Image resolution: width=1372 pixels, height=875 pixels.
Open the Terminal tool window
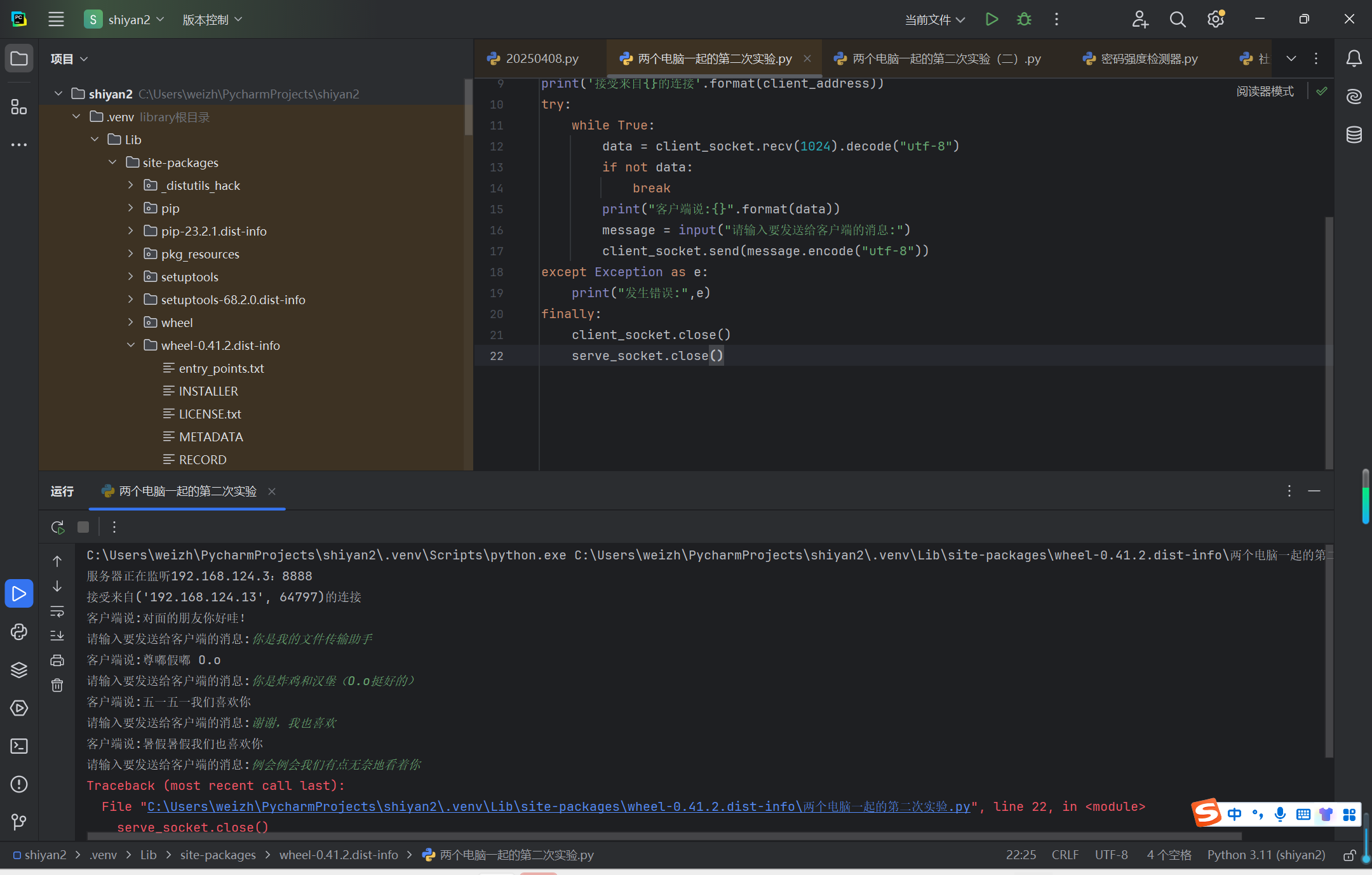click(x=19, y=746)
